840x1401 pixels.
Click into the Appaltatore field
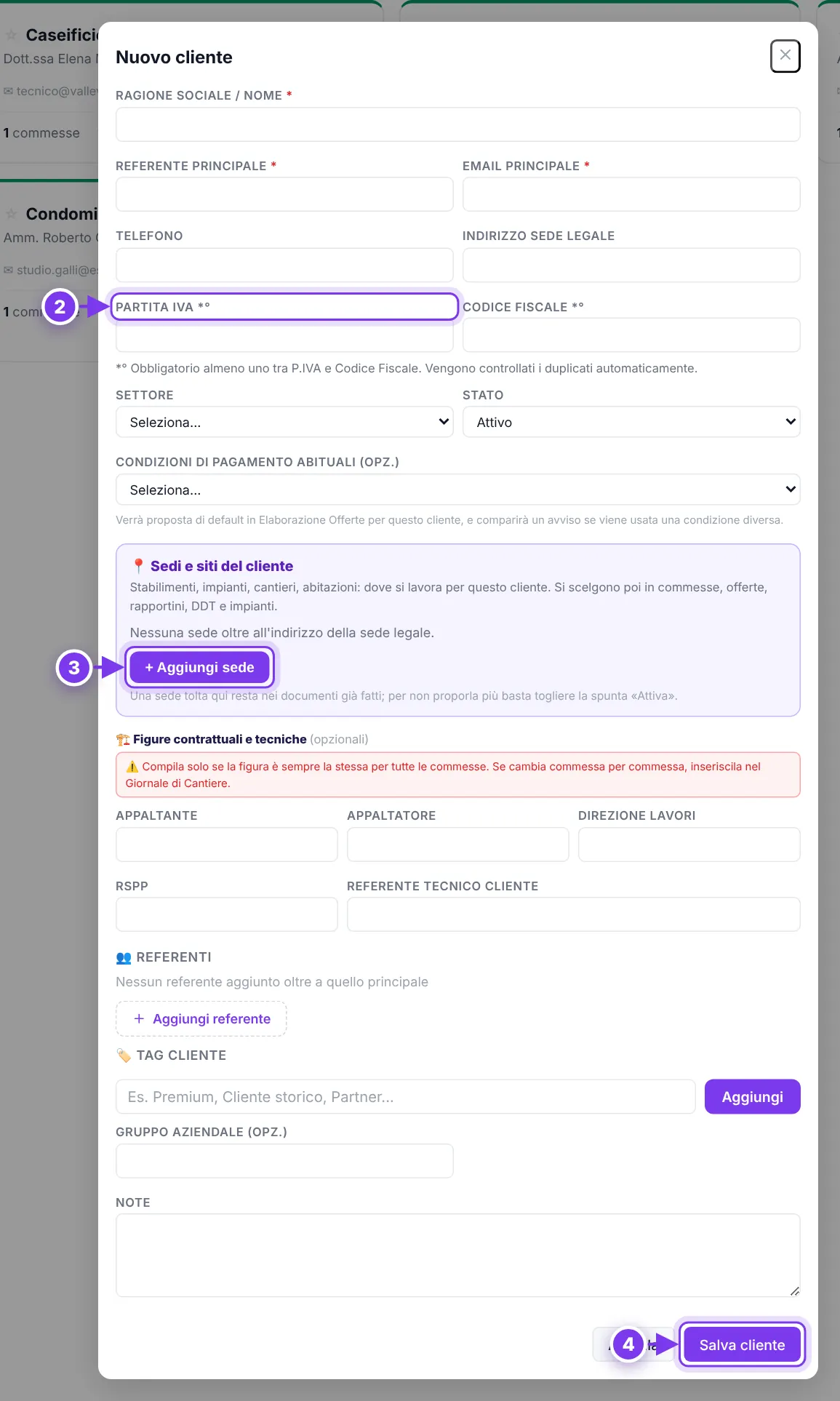pos(458,845)
